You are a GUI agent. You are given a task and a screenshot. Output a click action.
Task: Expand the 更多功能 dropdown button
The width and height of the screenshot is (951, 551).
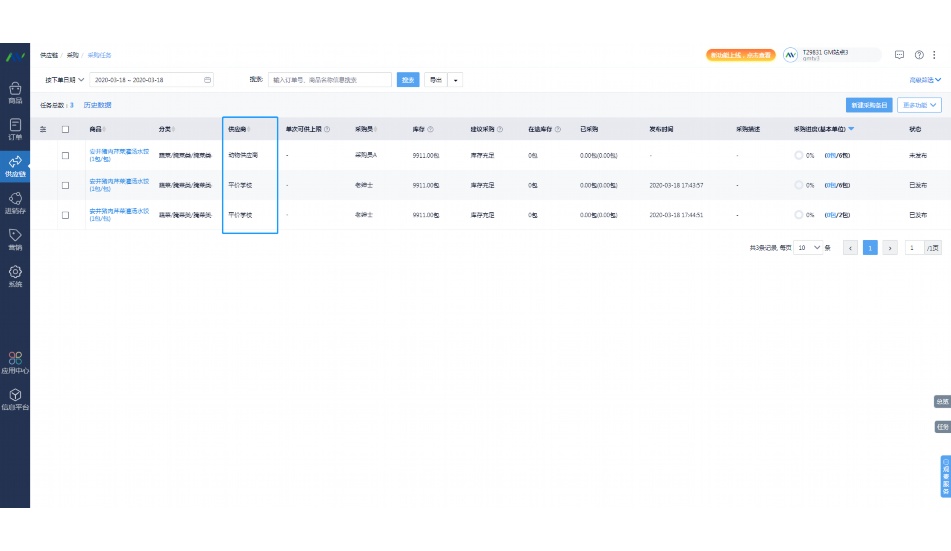pos(920,105)
